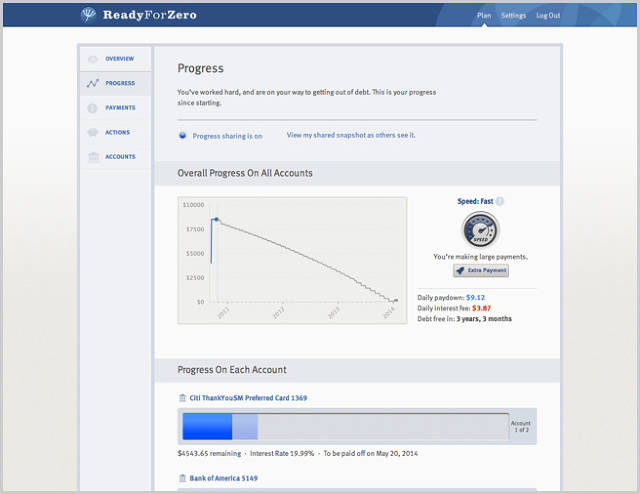
Task: Select the Actions speech-bubble icon in sidebar
Action: coord(93,132)
